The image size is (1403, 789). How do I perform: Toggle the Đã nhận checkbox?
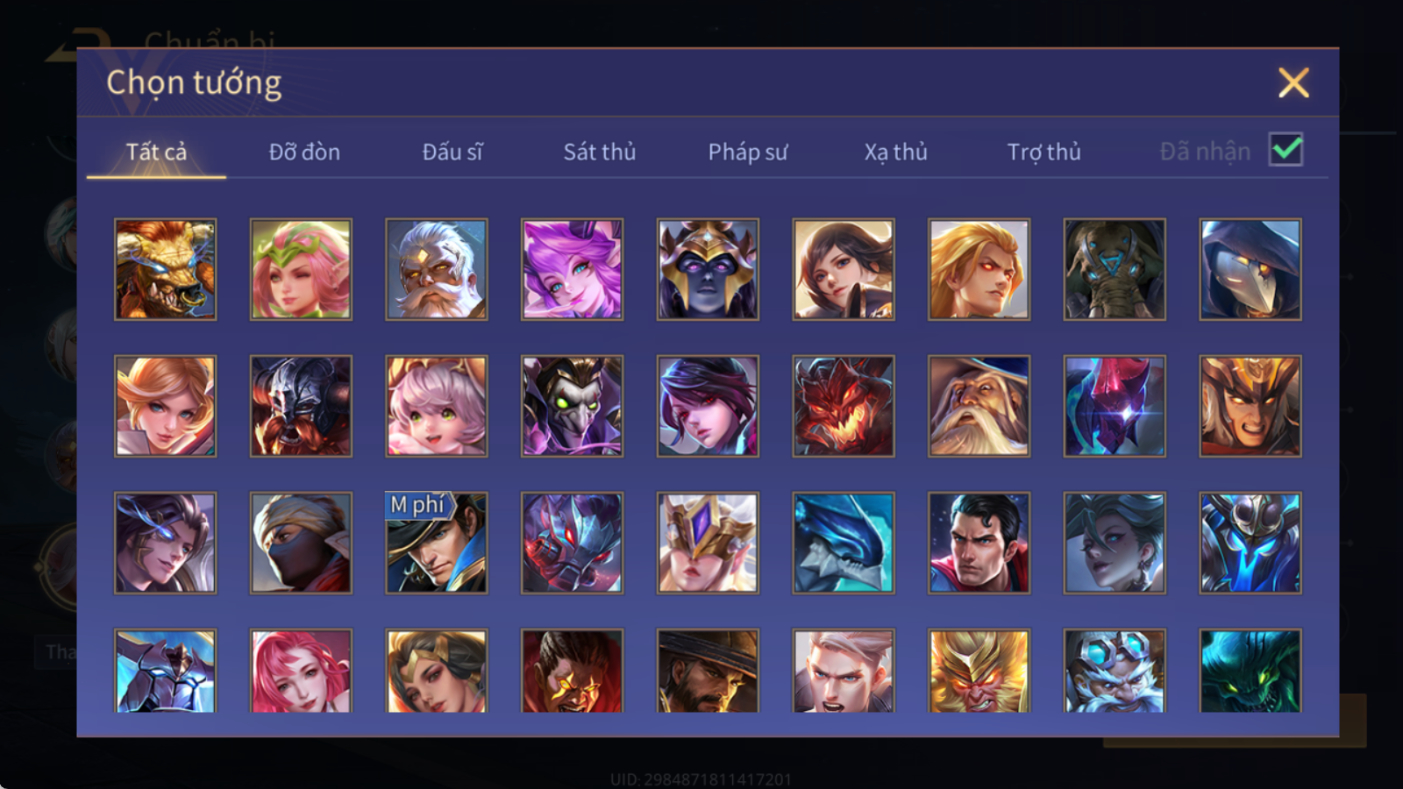pos(1286,150)
